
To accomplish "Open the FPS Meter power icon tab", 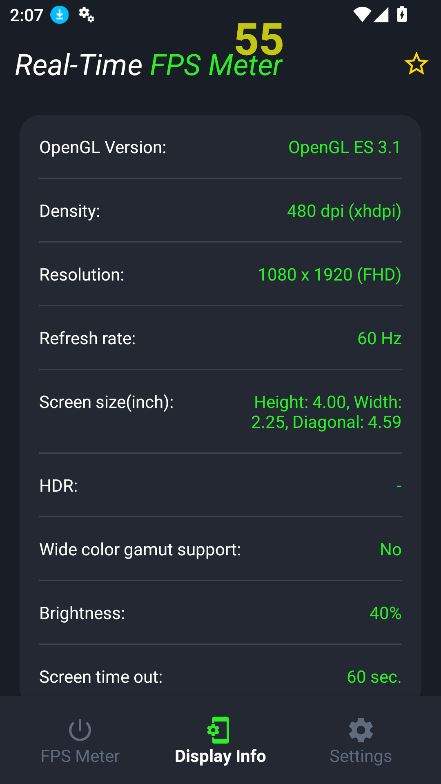I will 80,730.
